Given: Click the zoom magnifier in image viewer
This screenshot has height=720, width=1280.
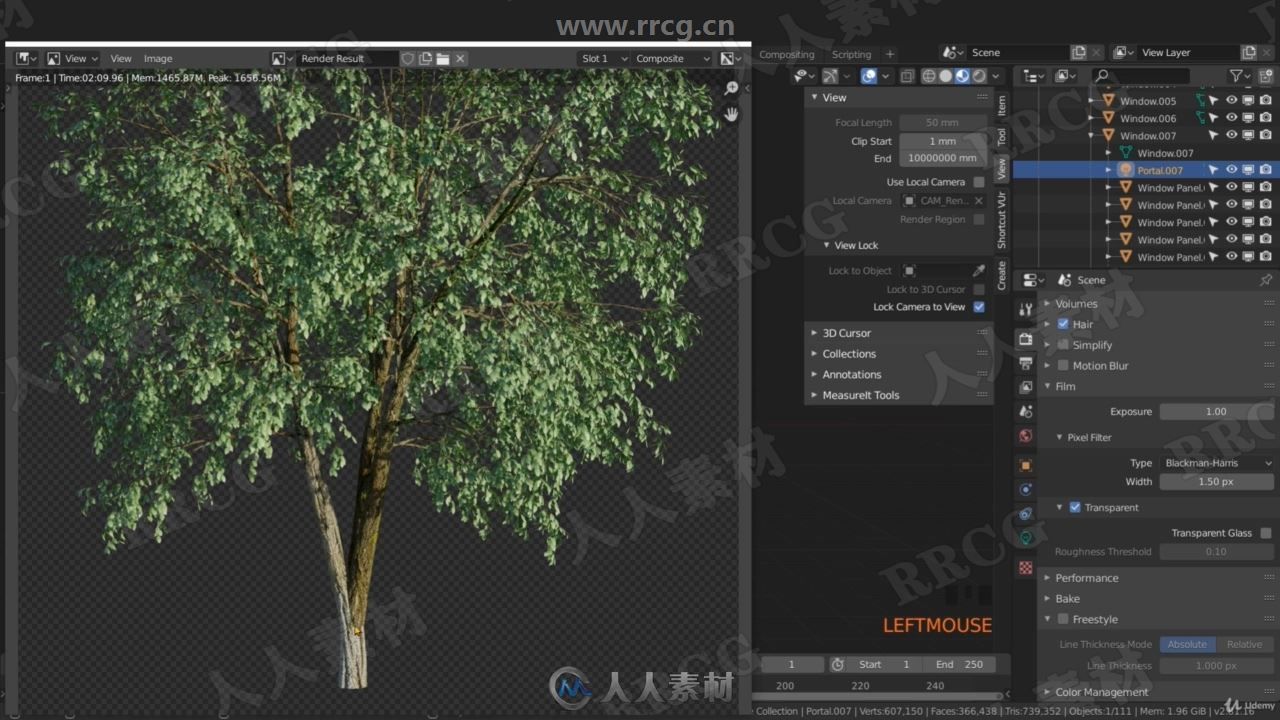Looking at the screenshot, I should coord(732,89).
